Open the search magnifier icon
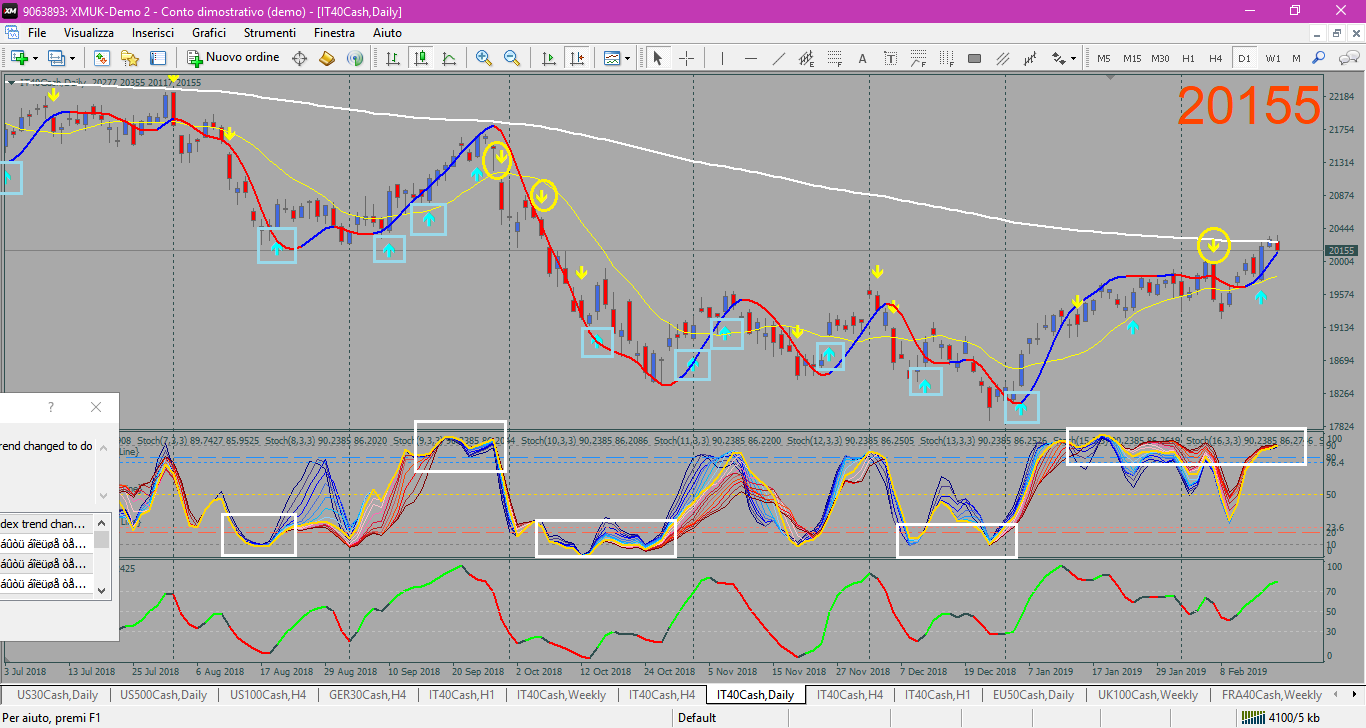Viewport: 1366px width, 728px height. point(1319,58)
